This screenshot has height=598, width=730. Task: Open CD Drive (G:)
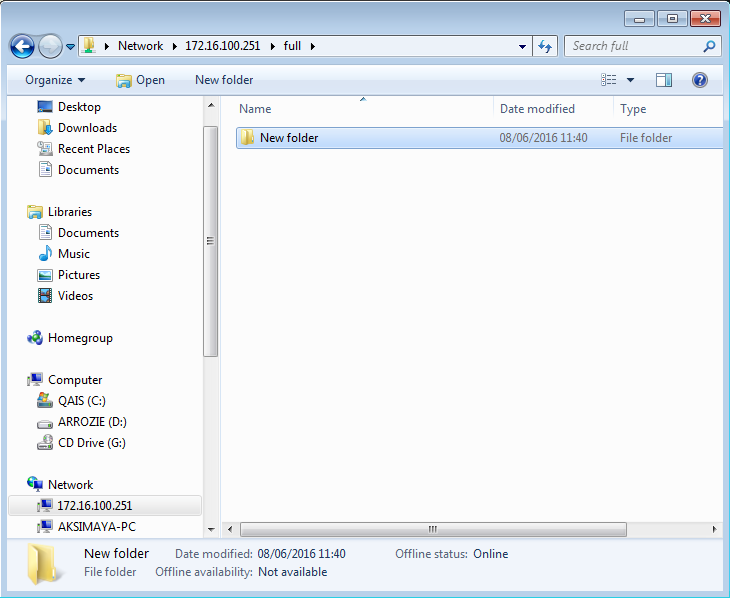pyautogui.click(x=92, y=442)
